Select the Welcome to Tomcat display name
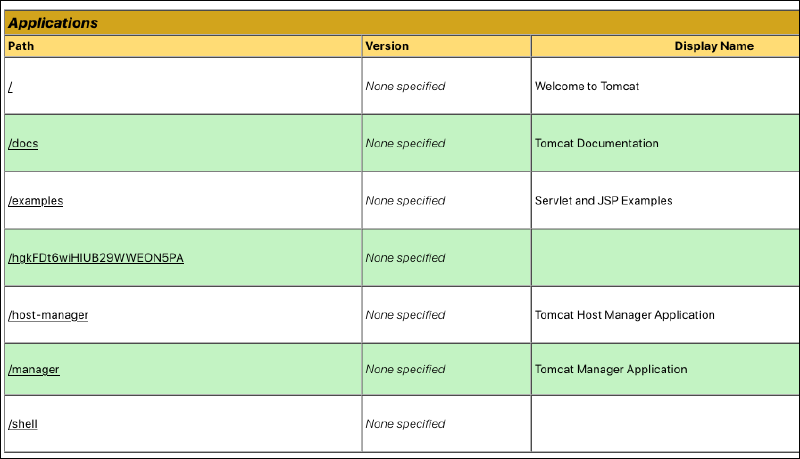 587,86
